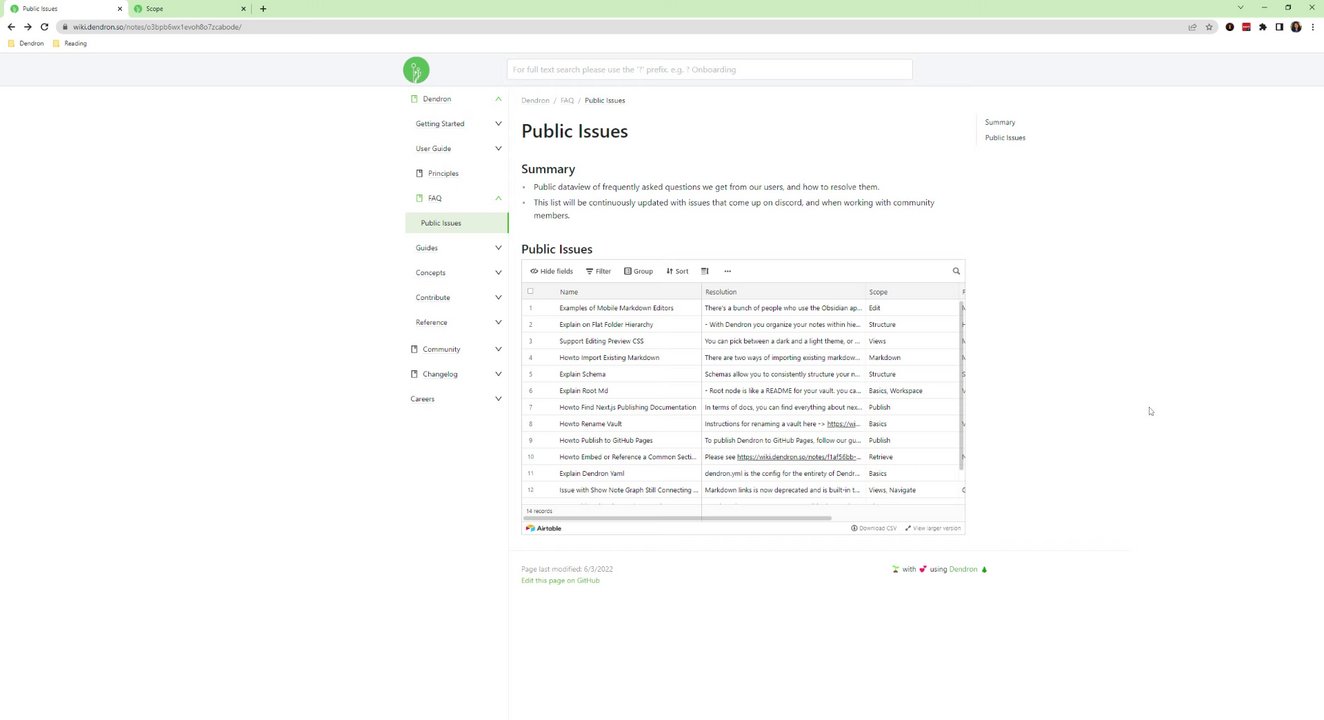Expand the User Guide sidebar section
The height and width of the screenshot is (720, 1324).
[x=498, y=148]
